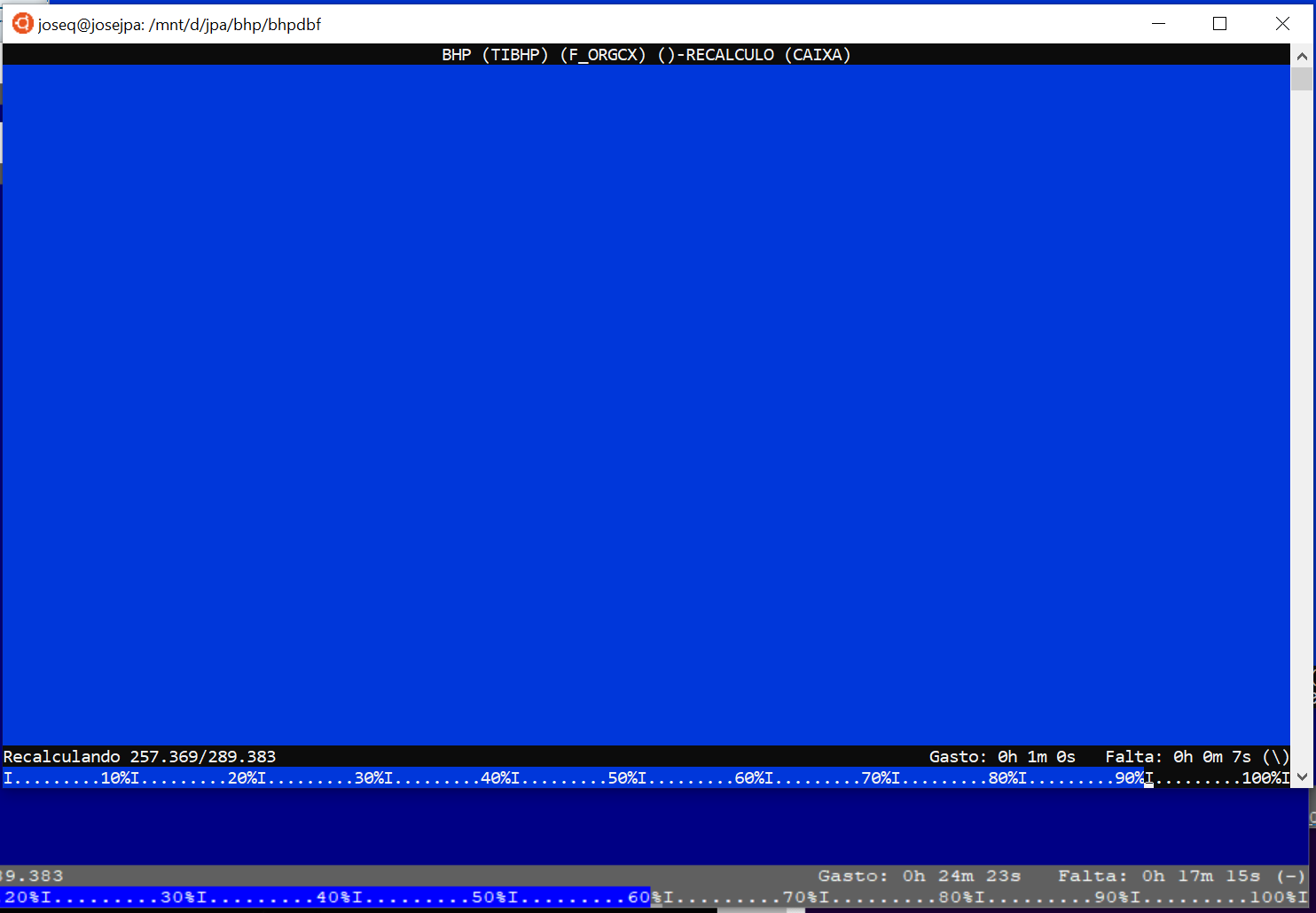
Task: Click the 90% marker on the front progress bar
Action: coord(1130,778)
